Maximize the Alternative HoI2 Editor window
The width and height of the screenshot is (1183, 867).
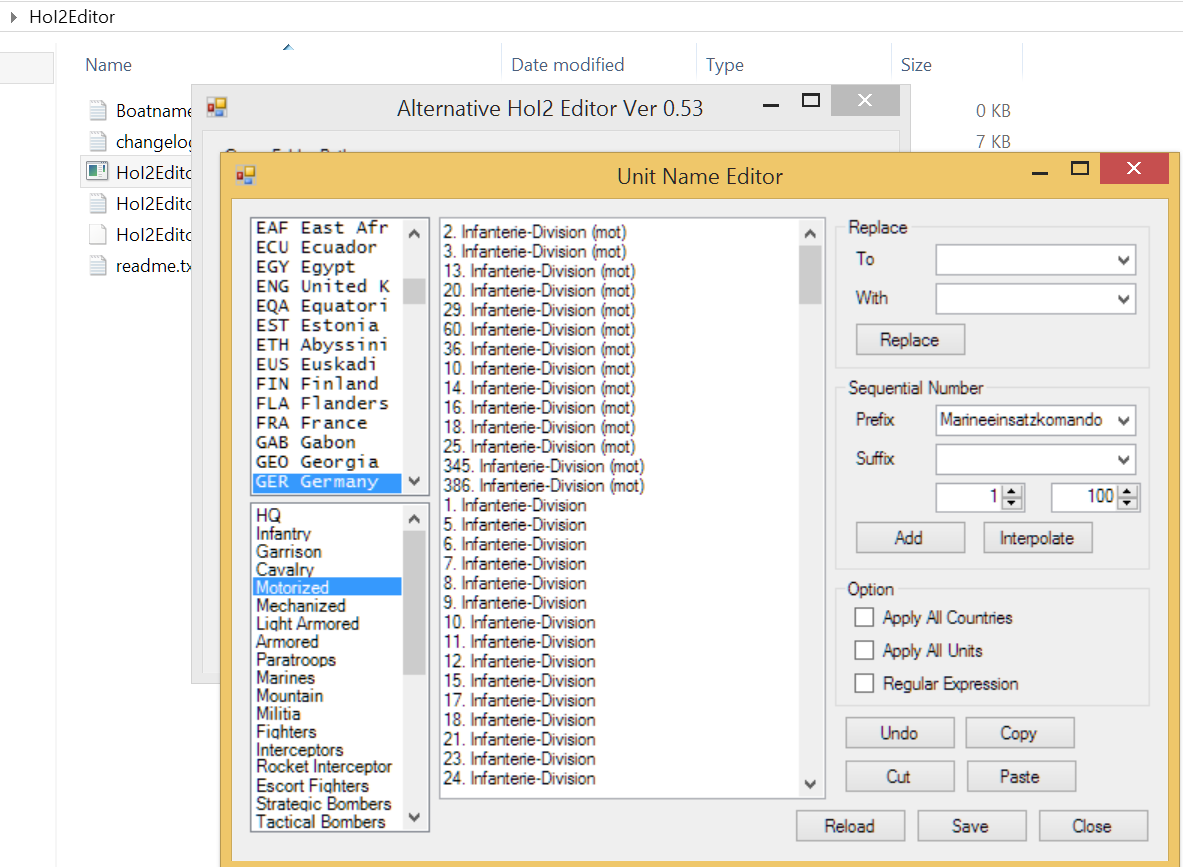[x=810, y=100]
